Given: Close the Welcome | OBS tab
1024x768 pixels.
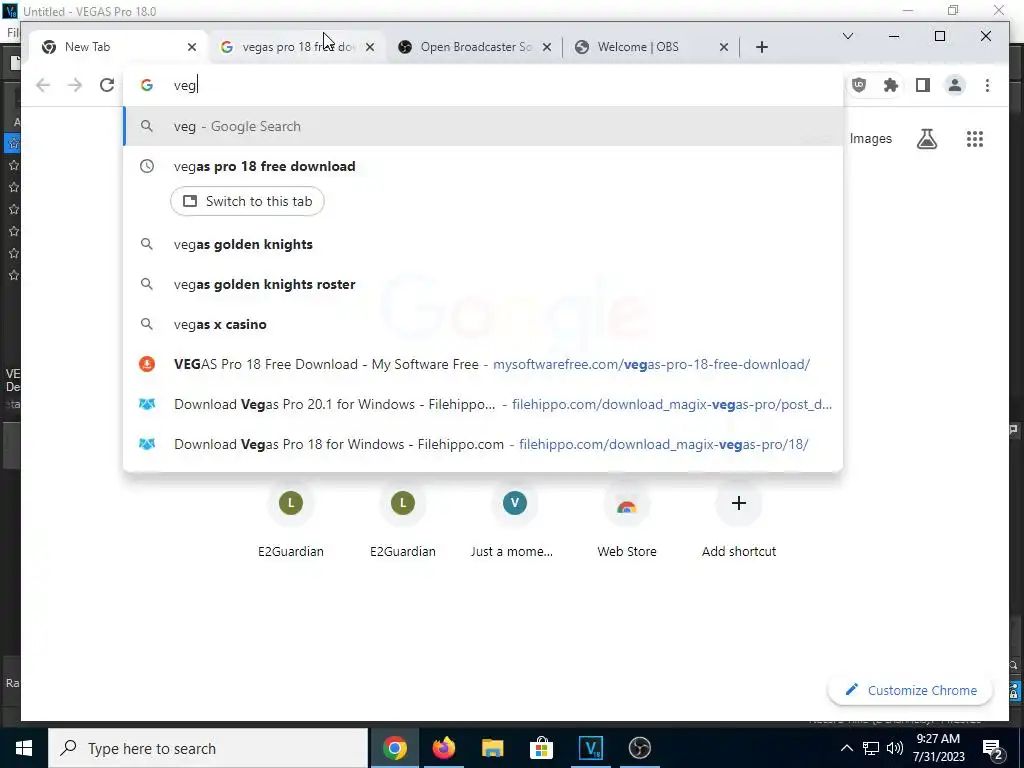Looking at the screenshot, I should coord(724,47).
